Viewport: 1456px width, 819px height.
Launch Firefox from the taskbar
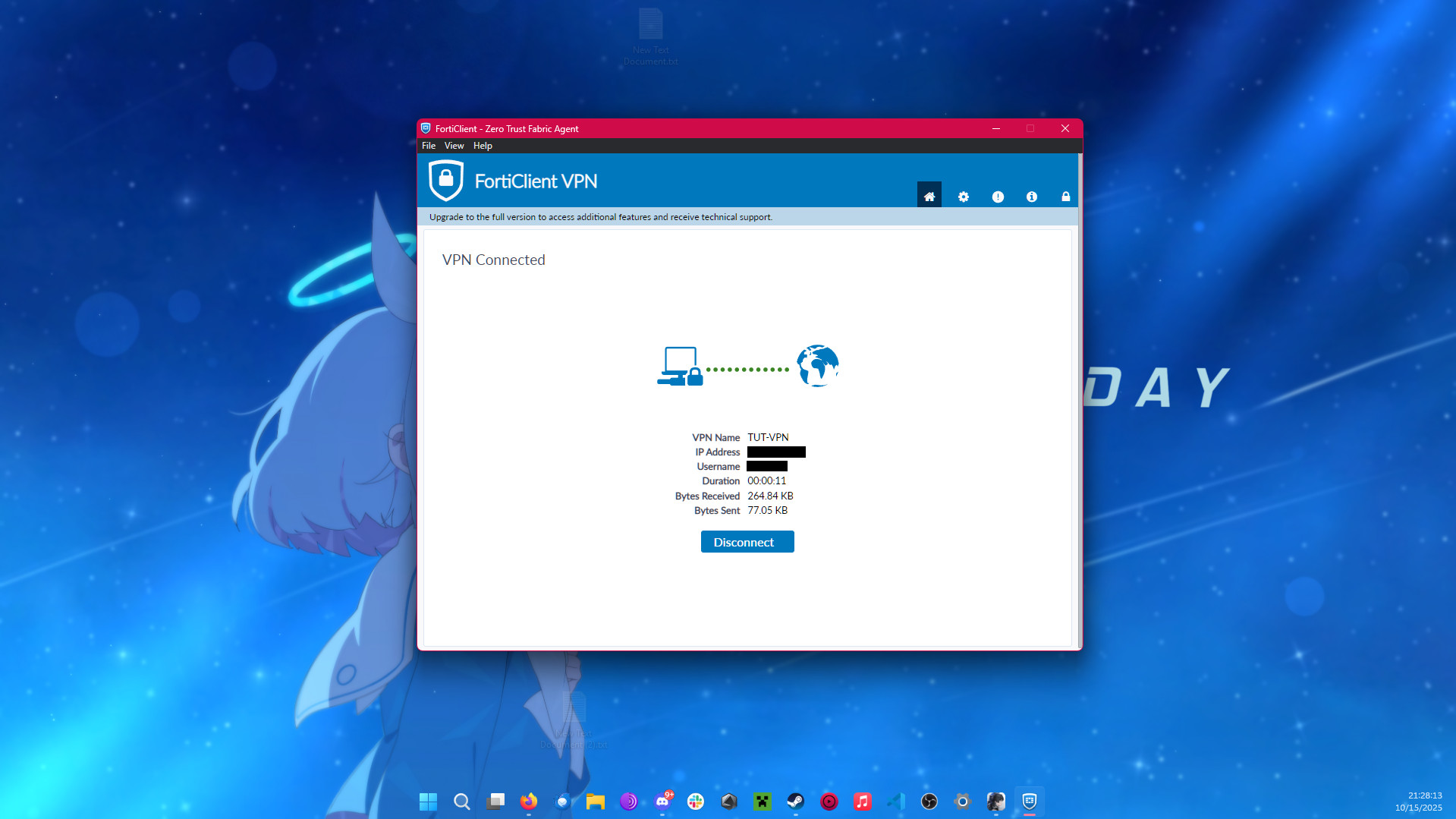click(529, 802)
